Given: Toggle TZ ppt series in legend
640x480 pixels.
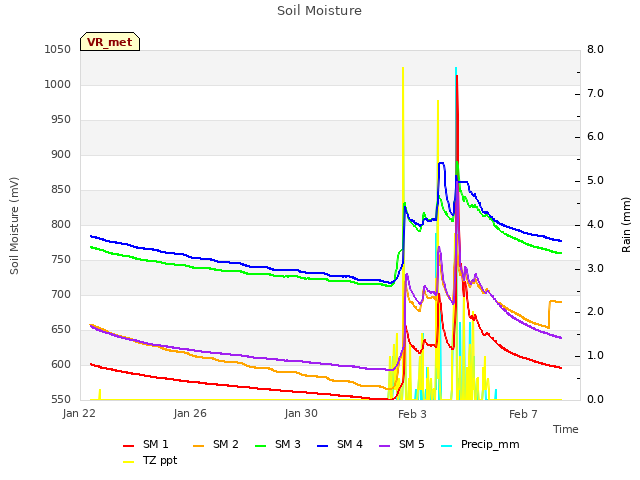Looking at the screenshot, I should (150, 461).
